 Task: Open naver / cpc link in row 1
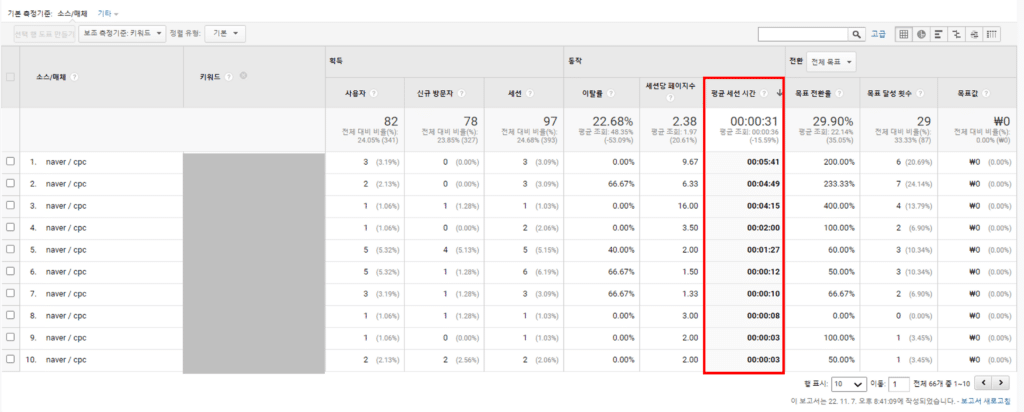[x=66, y=162]
